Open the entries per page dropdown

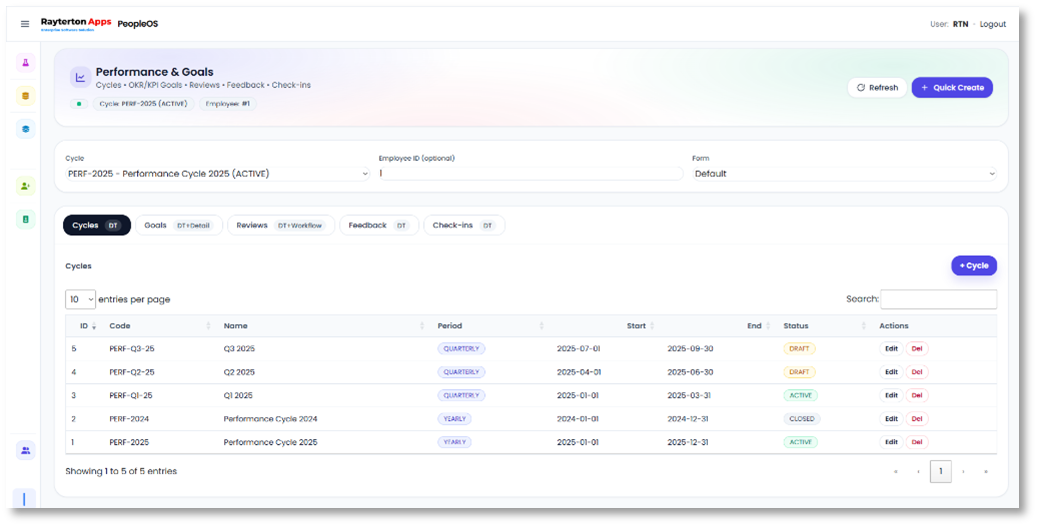tap(80, 299)
